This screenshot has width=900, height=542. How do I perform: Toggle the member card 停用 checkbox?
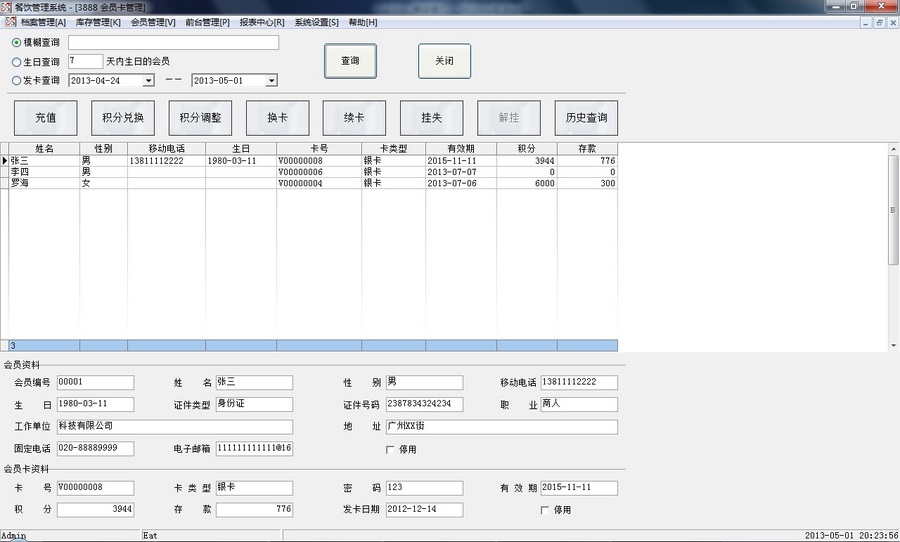coord(545,510)
